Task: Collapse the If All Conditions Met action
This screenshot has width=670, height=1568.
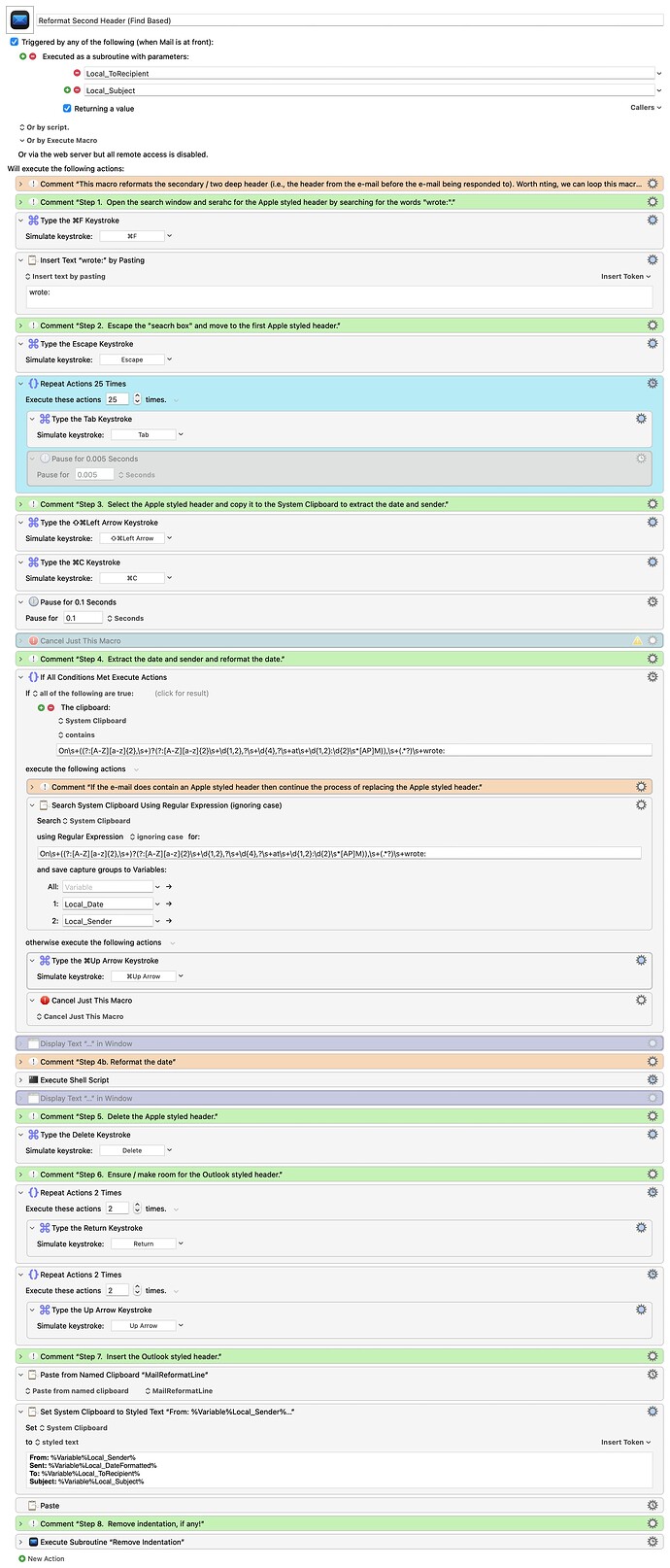Action: (20, 677)
